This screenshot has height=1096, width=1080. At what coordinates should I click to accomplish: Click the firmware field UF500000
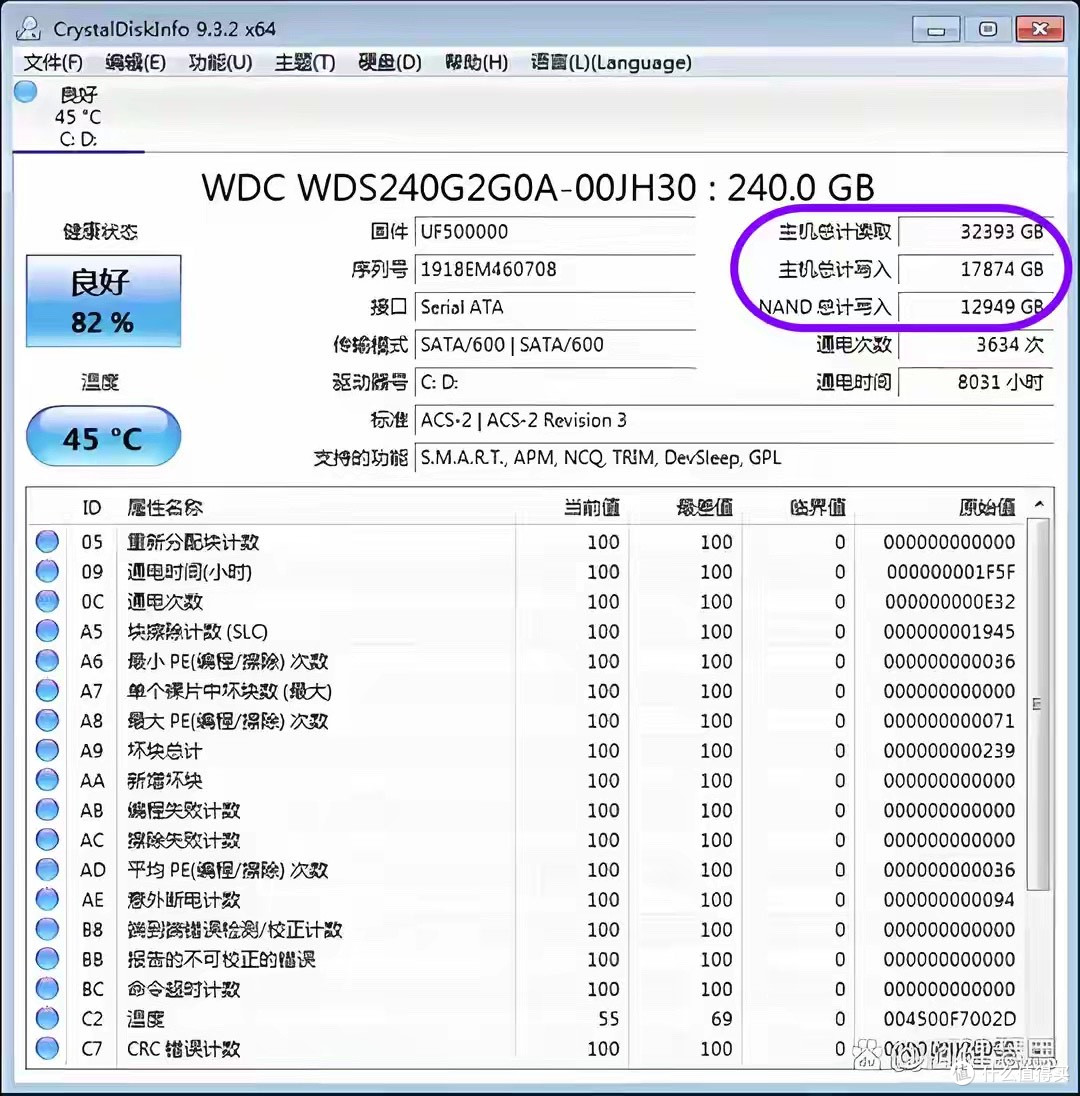[555, 232]
